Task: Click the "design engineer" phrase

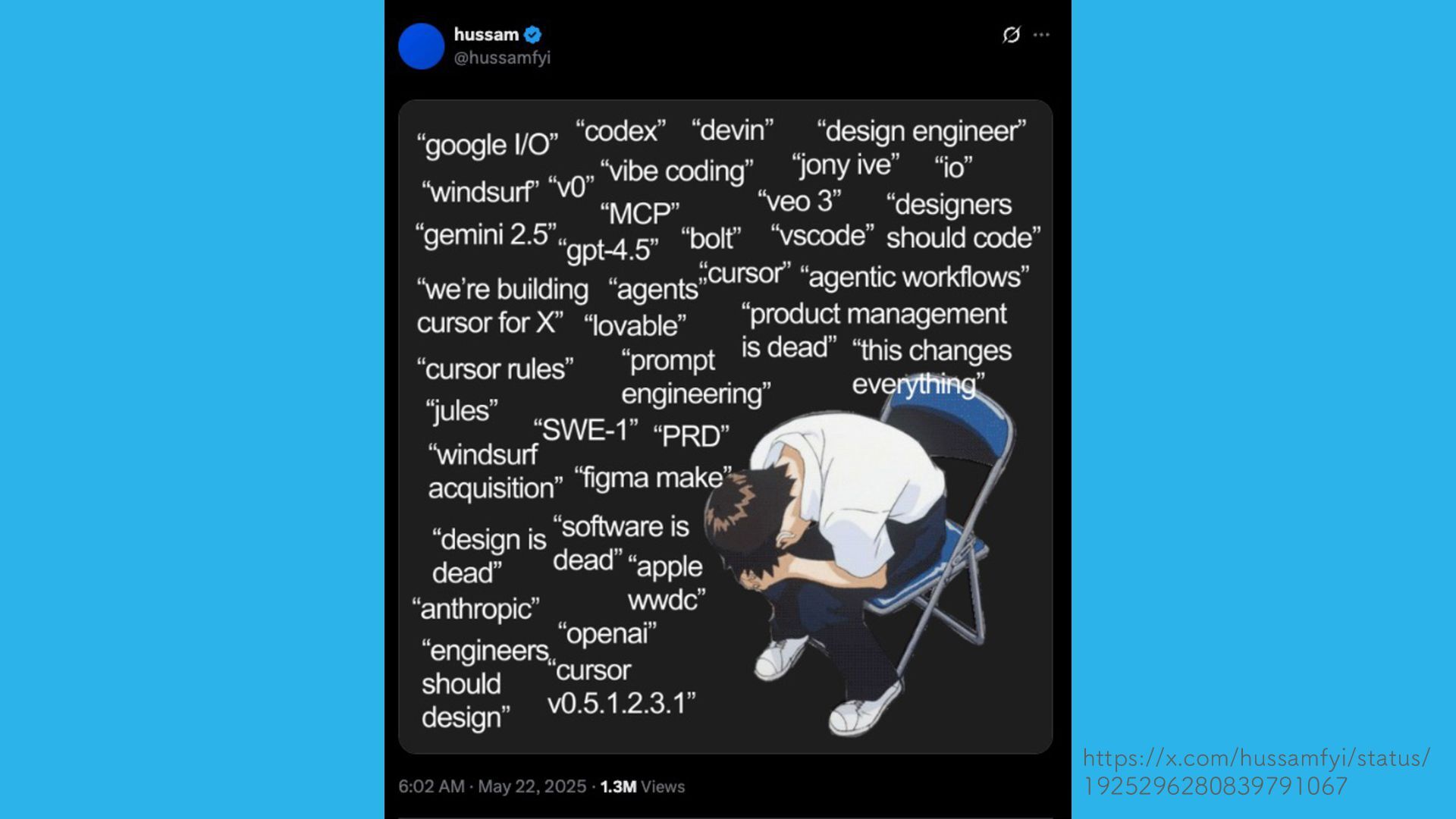Action: pyautogui.click(x=921, y=131)
